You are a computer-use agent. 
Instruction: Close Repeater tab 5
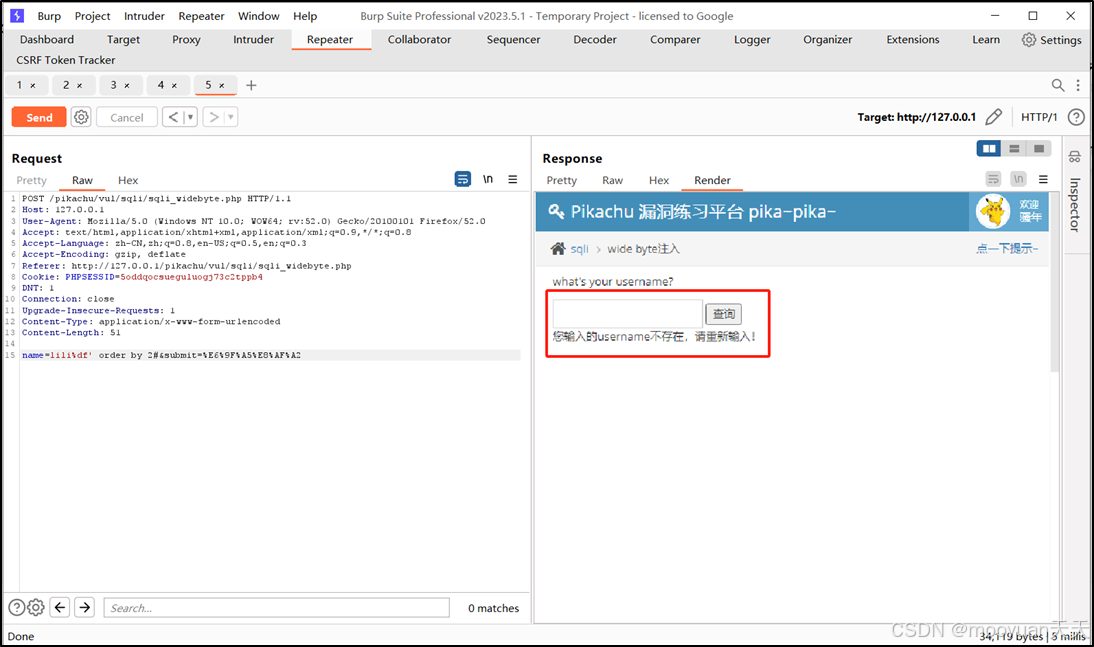click(222, 86)
